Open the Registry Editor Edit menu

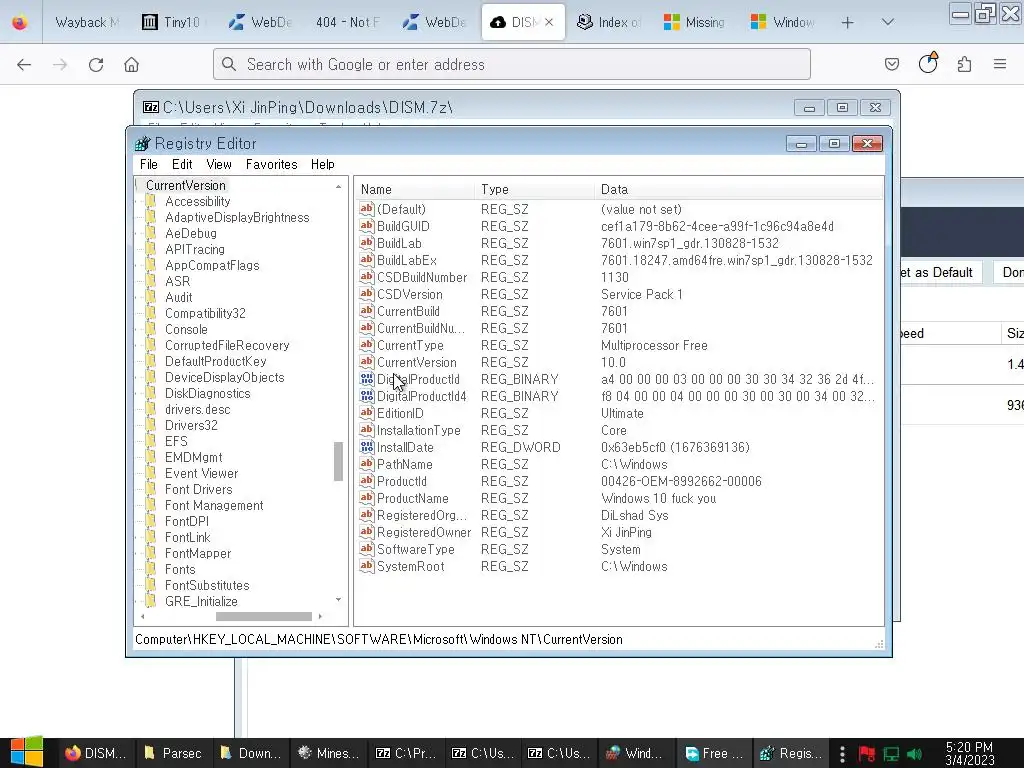pos(182,165)
